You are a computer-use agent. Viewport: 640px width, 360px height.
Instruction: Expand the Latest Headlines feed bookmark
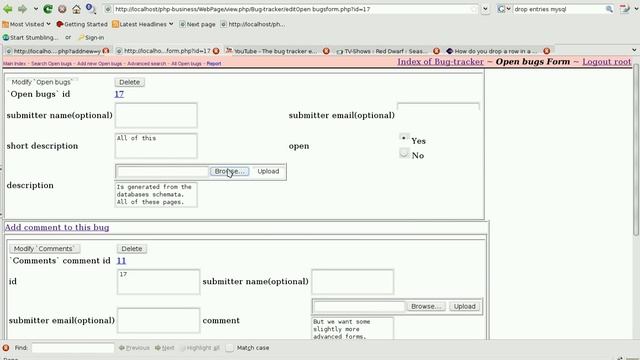point(143,24)
